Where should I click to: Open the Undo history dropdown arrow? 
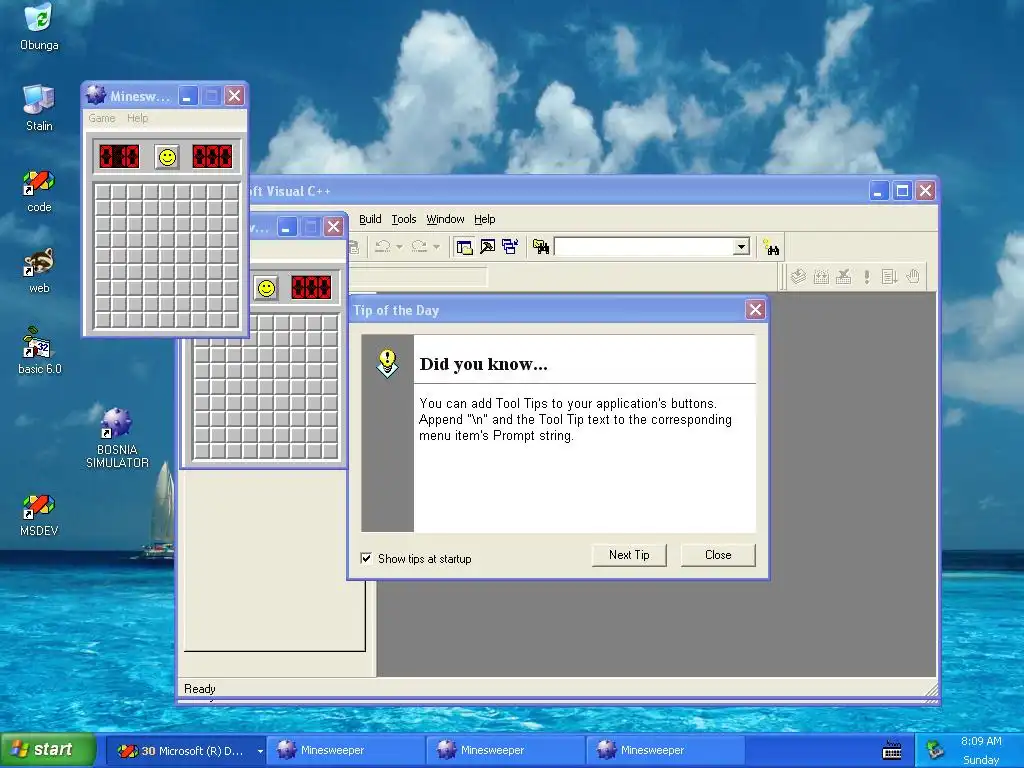(x=399, y=247)
